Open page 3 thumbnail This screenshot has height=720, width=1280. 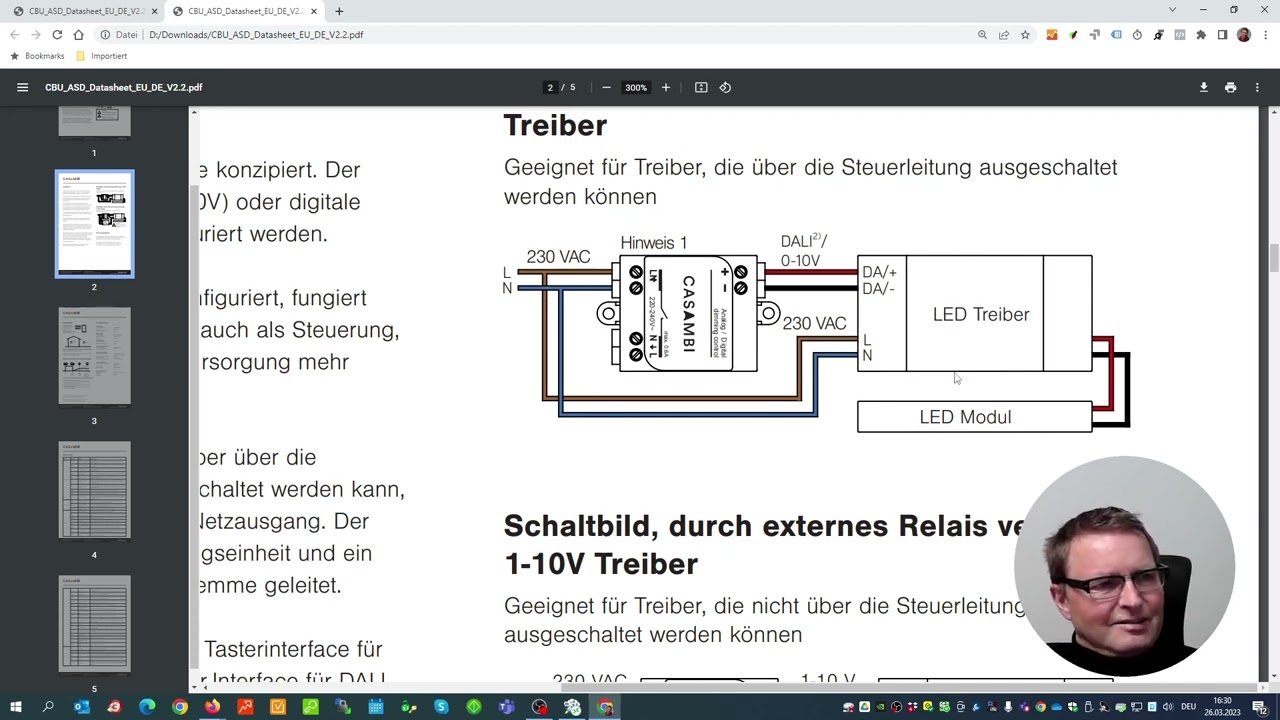pyautogui.click(x=94, y=357)
